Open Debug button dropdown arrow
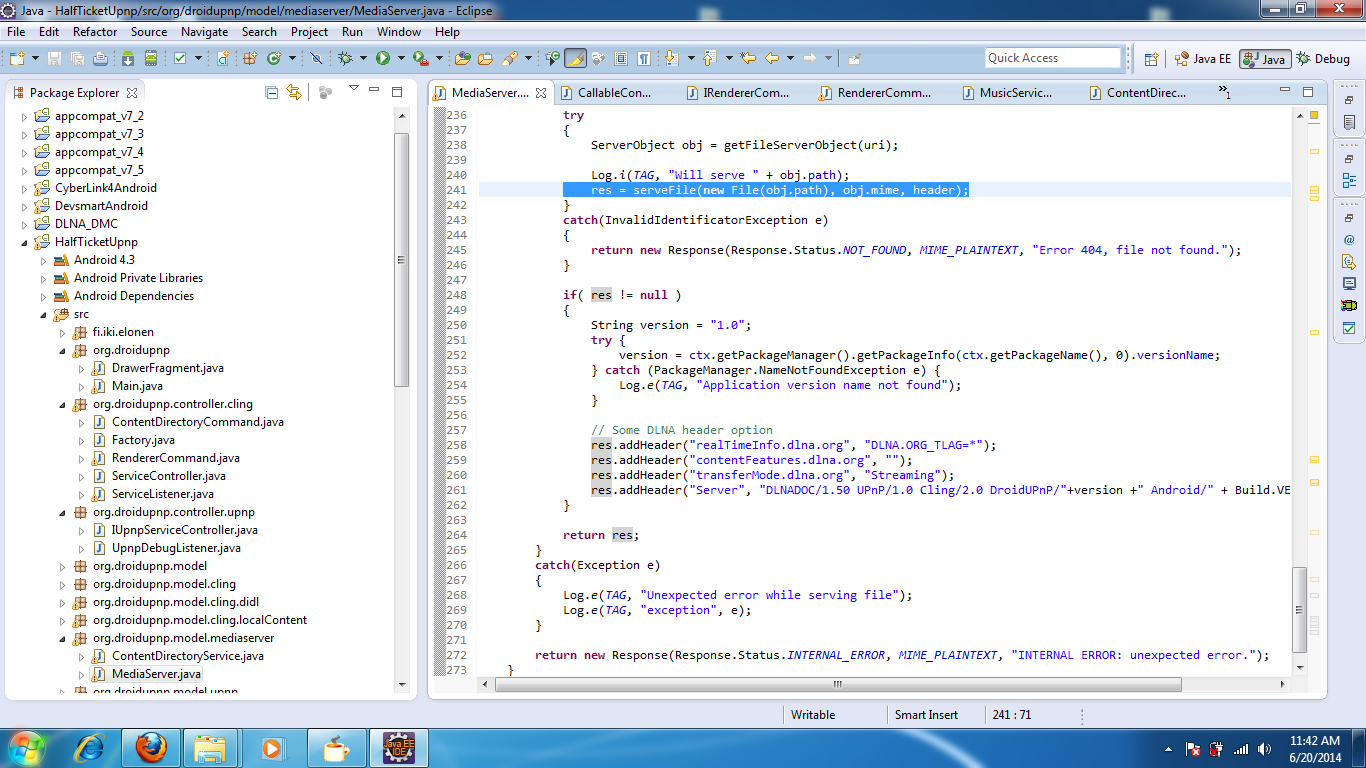The height and width of the screenshot is (768, 1366). [363, 58]
